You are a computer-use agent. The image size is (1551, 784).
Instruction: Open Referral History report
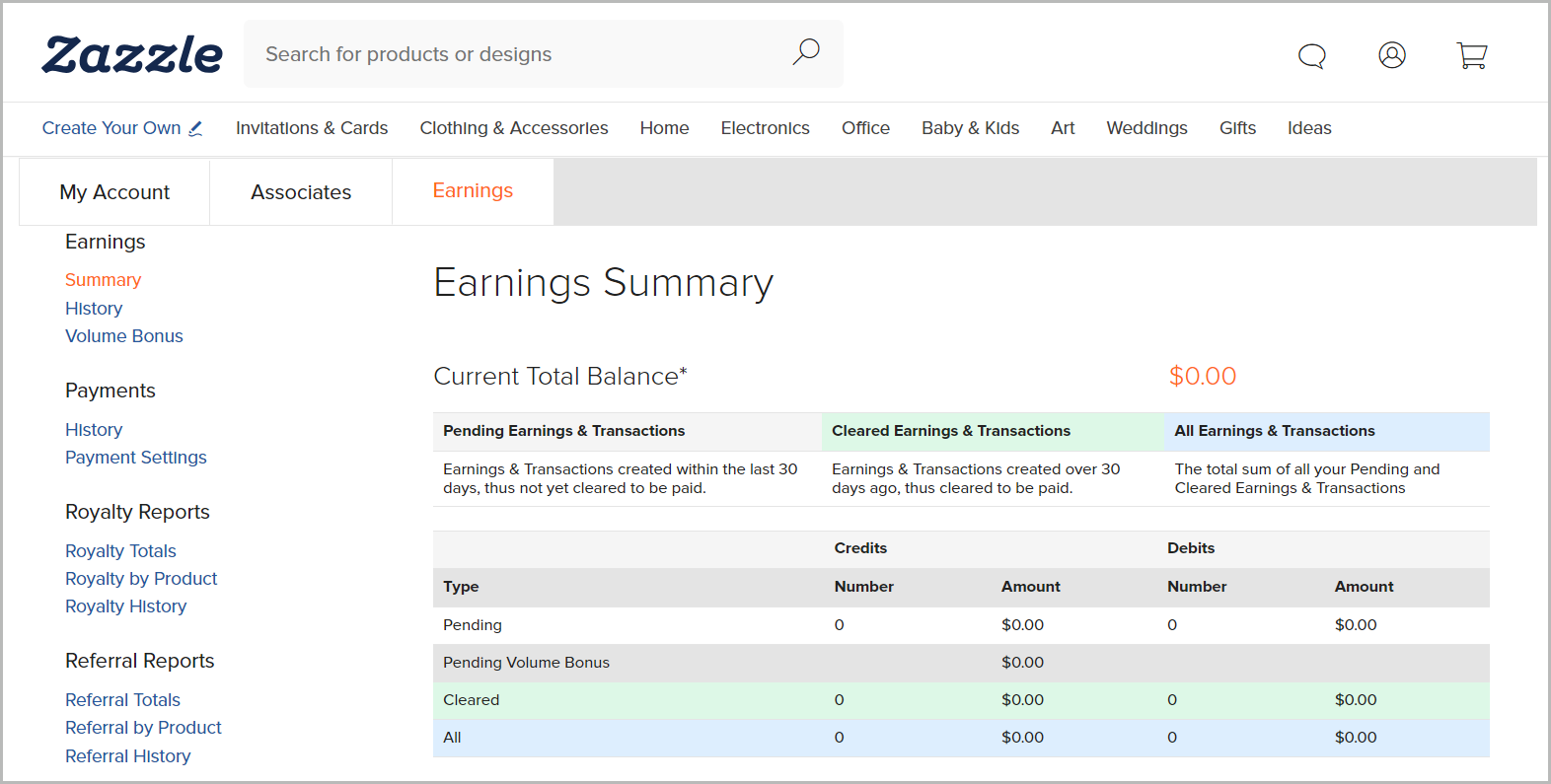tap(127, 756)
